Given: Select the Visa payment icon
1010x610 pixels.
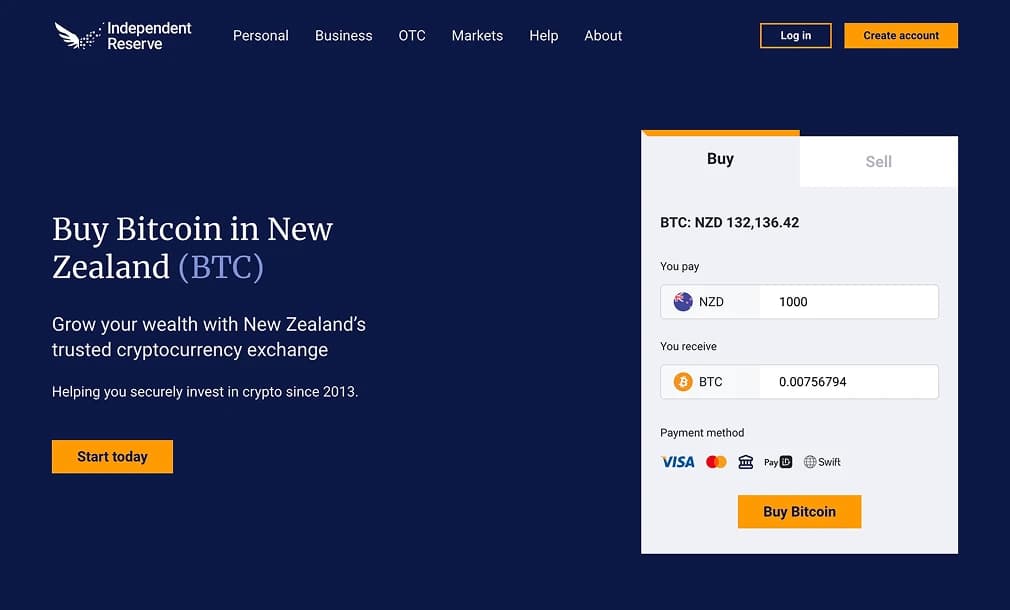Looking at the screenshot, I should [678, 462].
